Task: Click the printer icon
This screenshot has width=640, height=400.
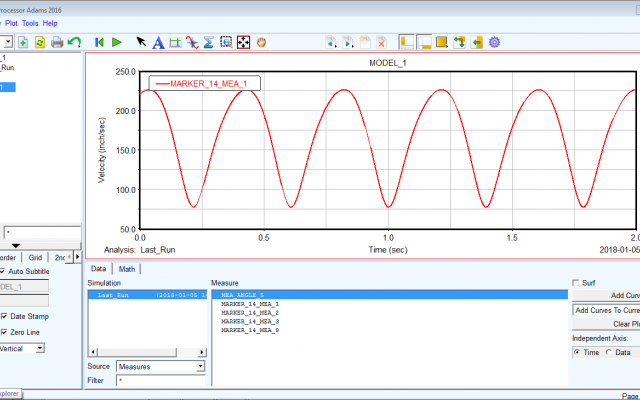Action: tap(57, 42)
